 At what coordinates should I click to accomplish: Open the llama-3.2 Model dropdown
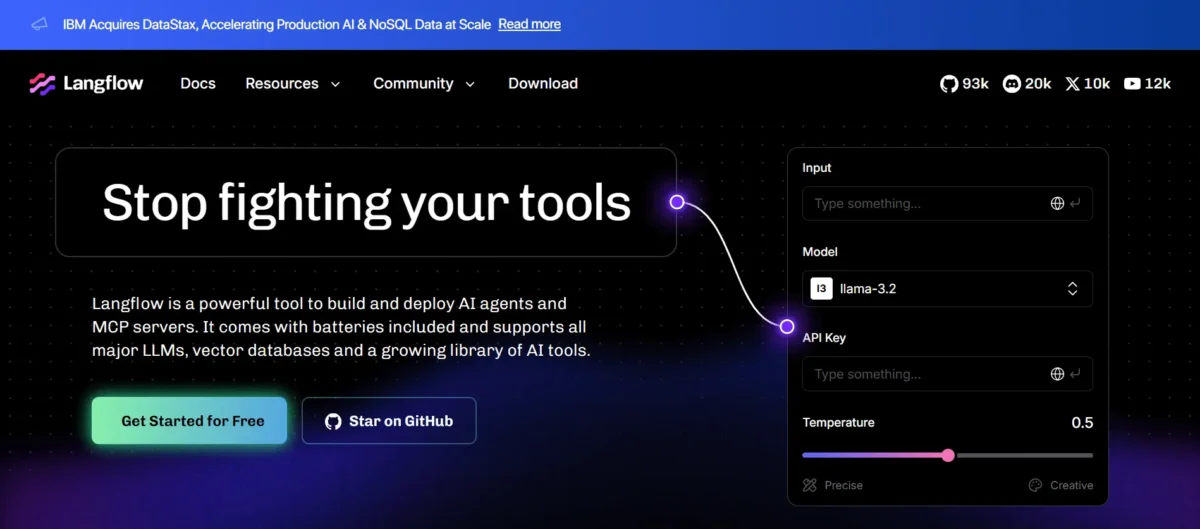click(x=946, y=289)
